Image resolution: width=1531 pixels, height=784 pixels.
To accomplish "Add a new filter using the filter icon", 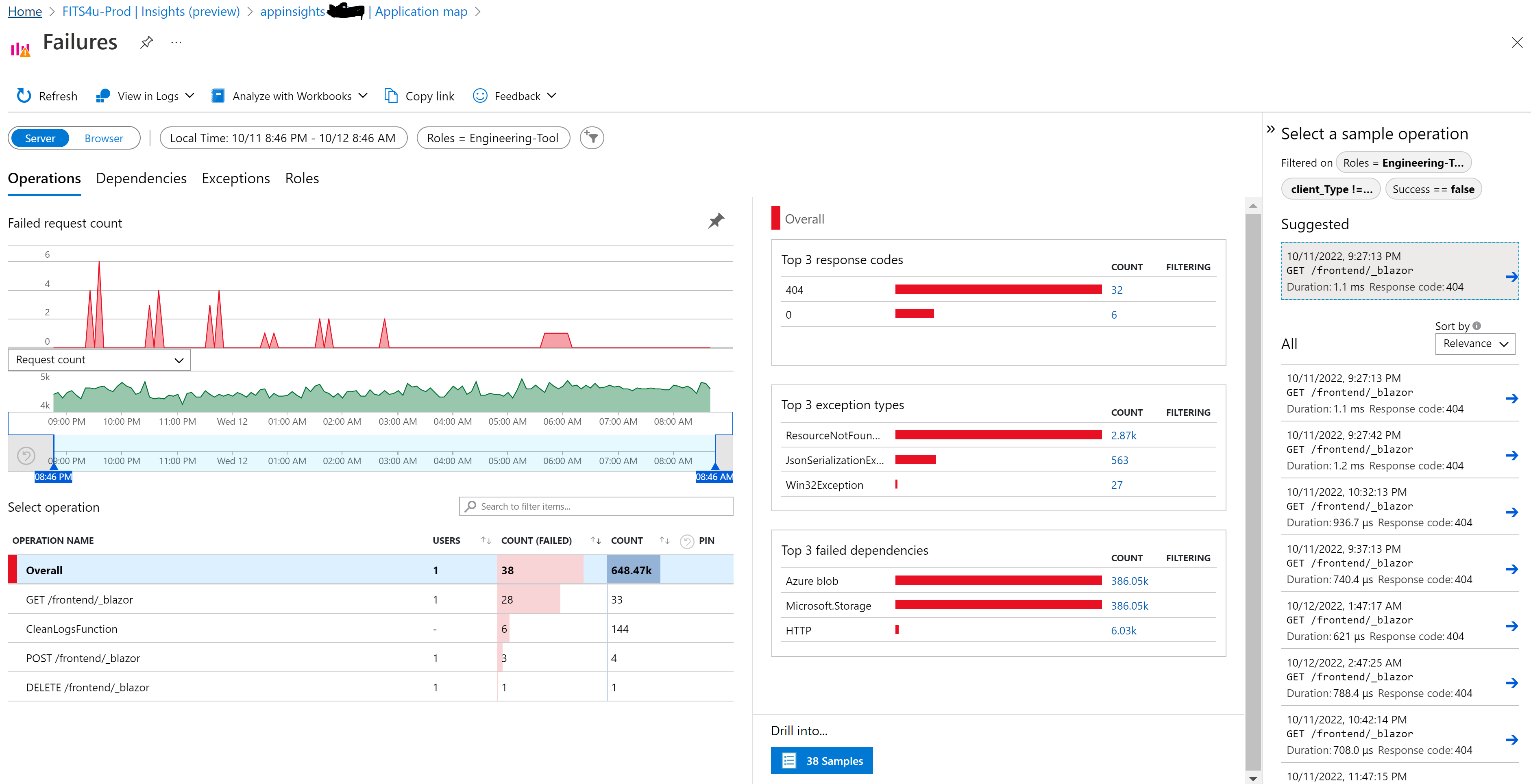I will [591, 137].
